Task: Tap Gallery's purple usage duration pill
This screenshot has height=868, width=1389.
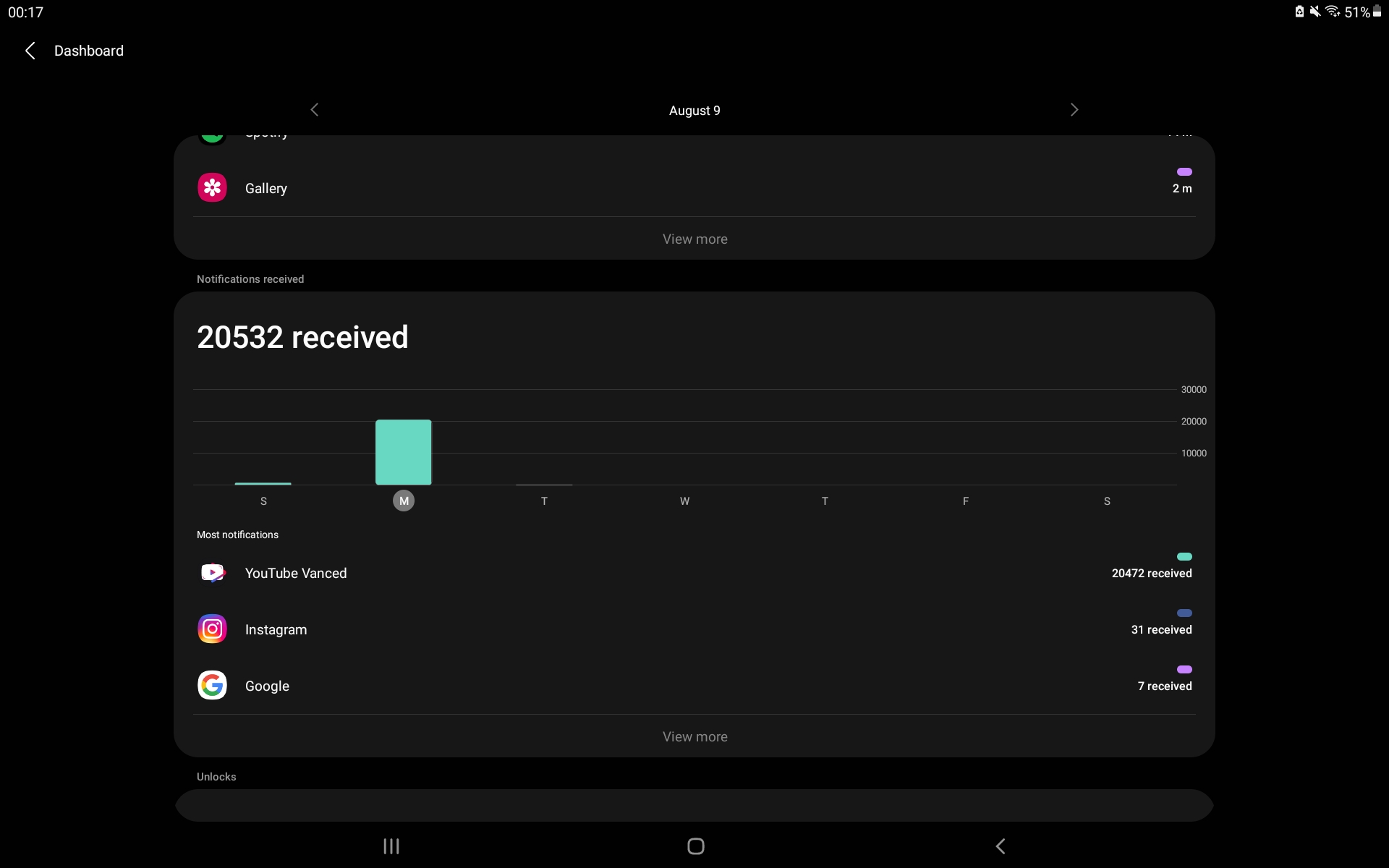Action: [1184, 171]
